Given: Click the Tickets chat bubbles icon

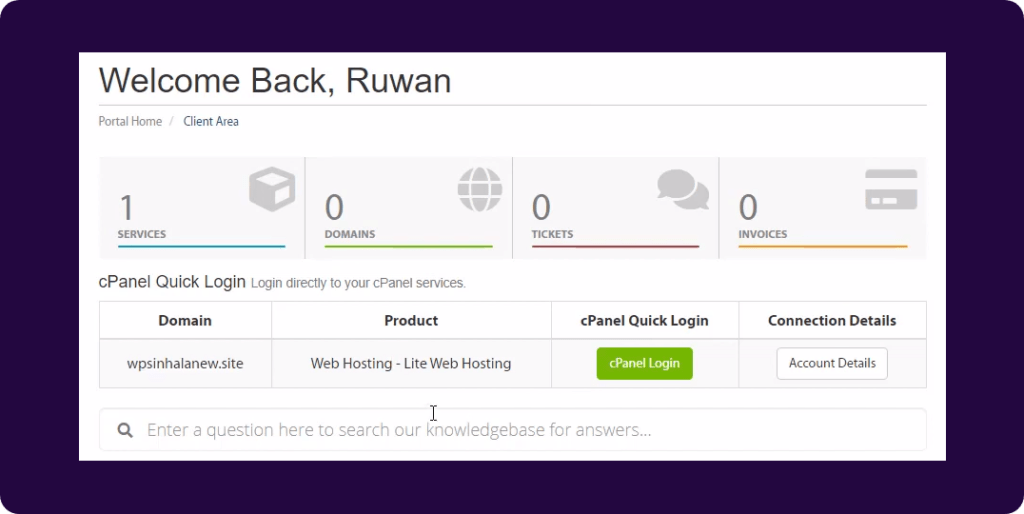Looking at the screenshot, I should click(x=683, y=189).
